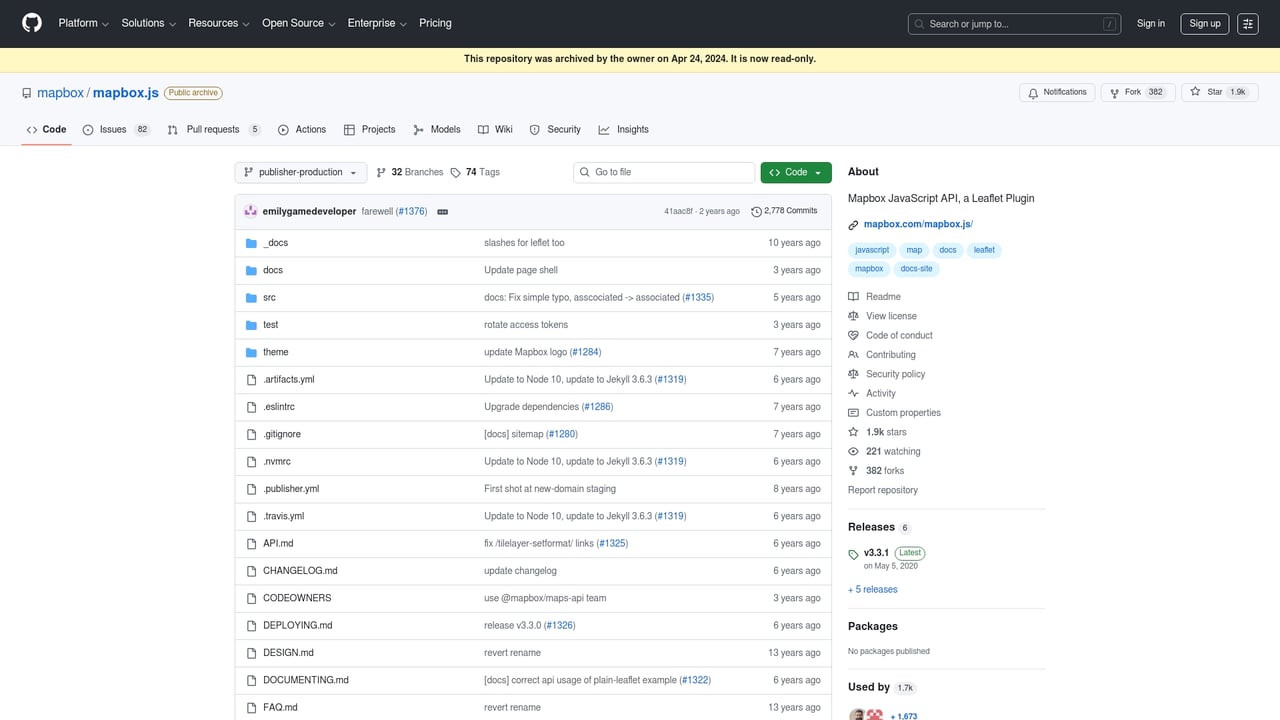
Task: Click the commit message ellipsis toggle
Action: click(x=441, y=211)
